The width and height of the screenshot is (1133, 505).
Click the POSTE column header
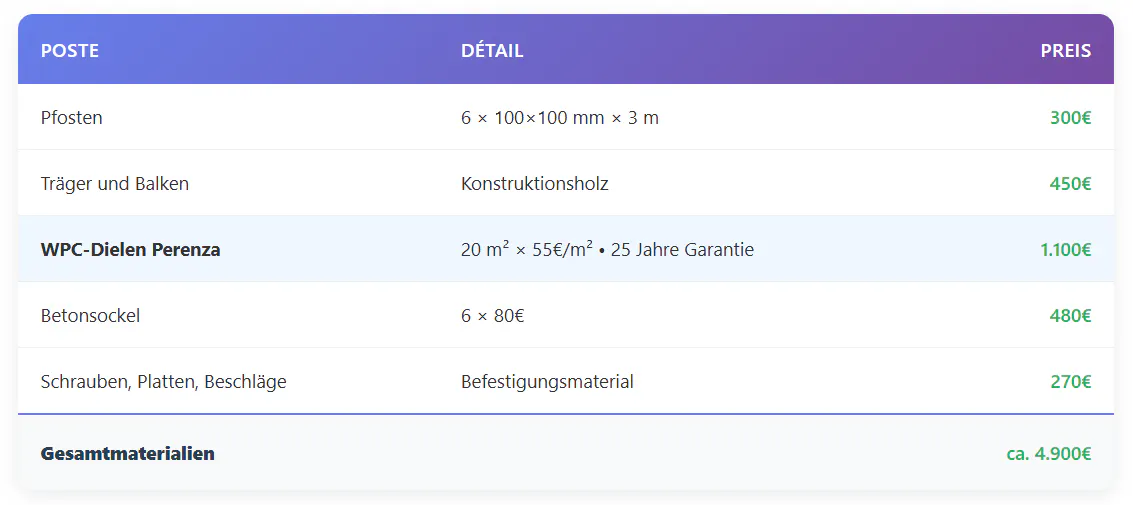(70, 50)
